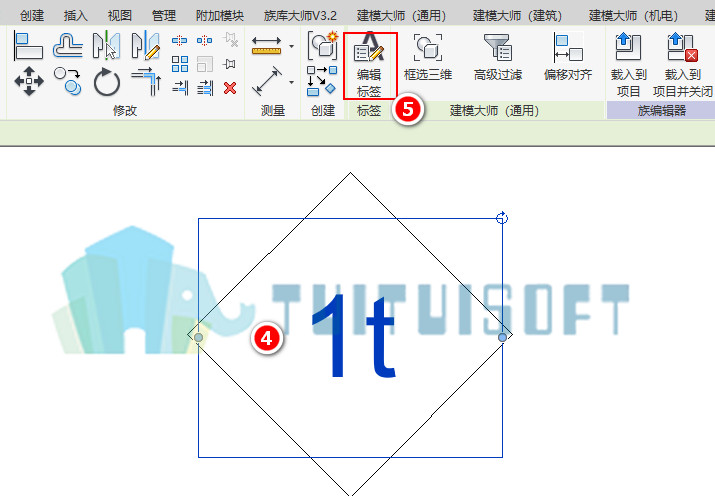
Task: Choose Mirror - Draw Axis tool with pencil
Action: point(145,46)
